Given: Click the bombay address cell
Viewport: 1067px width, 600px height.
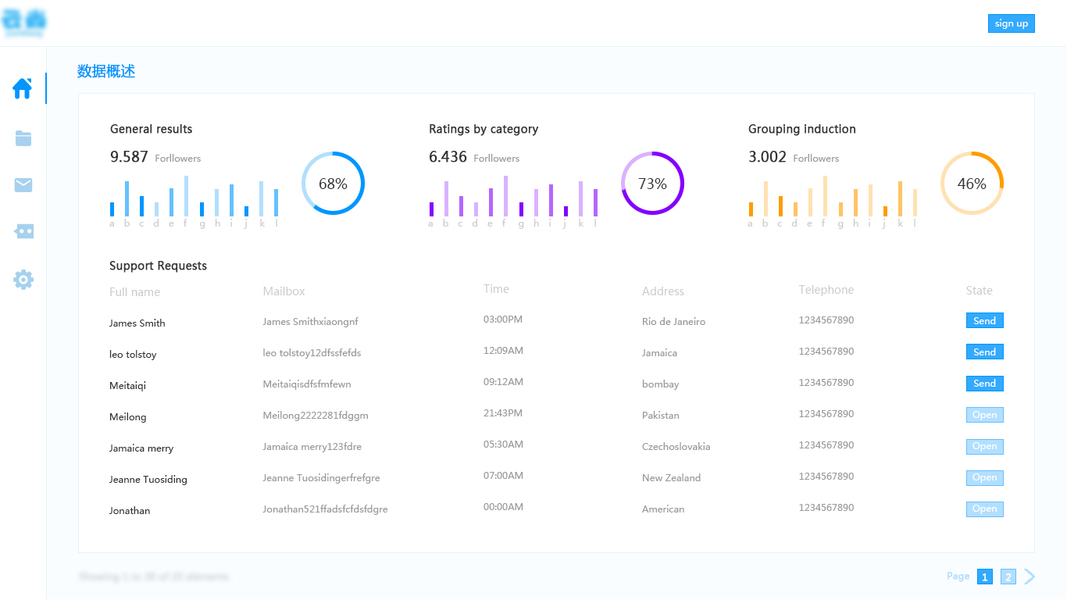Looking at the screenshot, I should (x=660, y=384).
